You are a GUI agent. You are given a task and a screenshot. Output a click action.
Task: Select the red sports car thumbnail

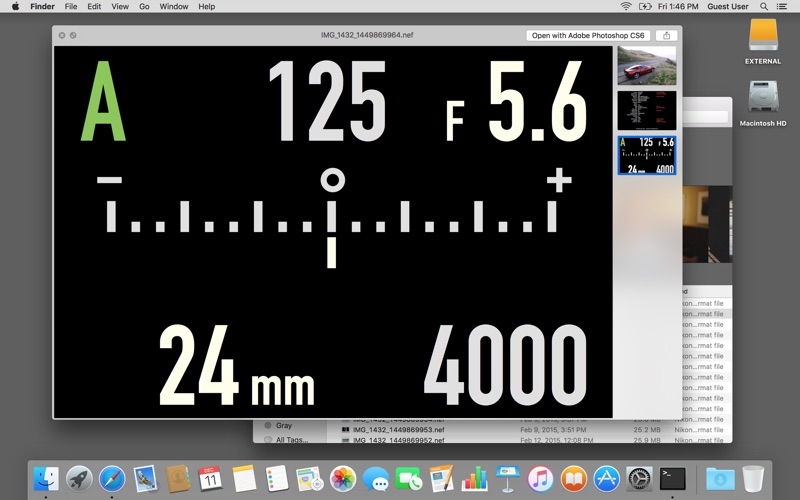point(646,66)
